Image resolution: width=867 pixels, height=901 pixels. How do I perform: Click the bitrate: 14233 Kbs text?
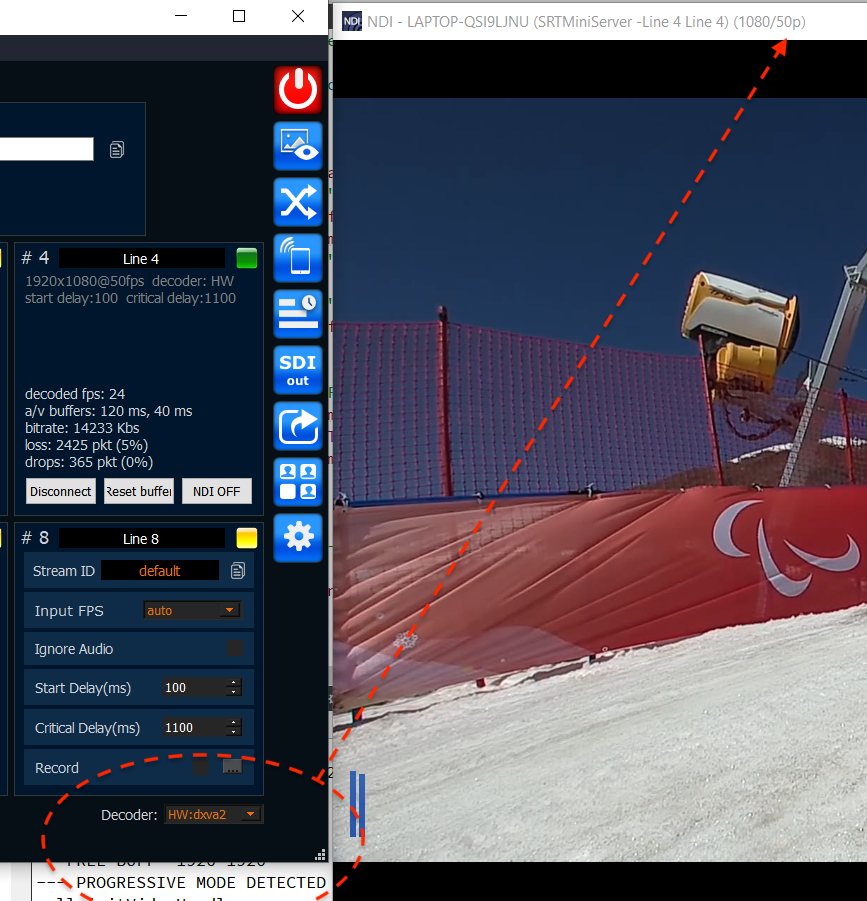82,428
